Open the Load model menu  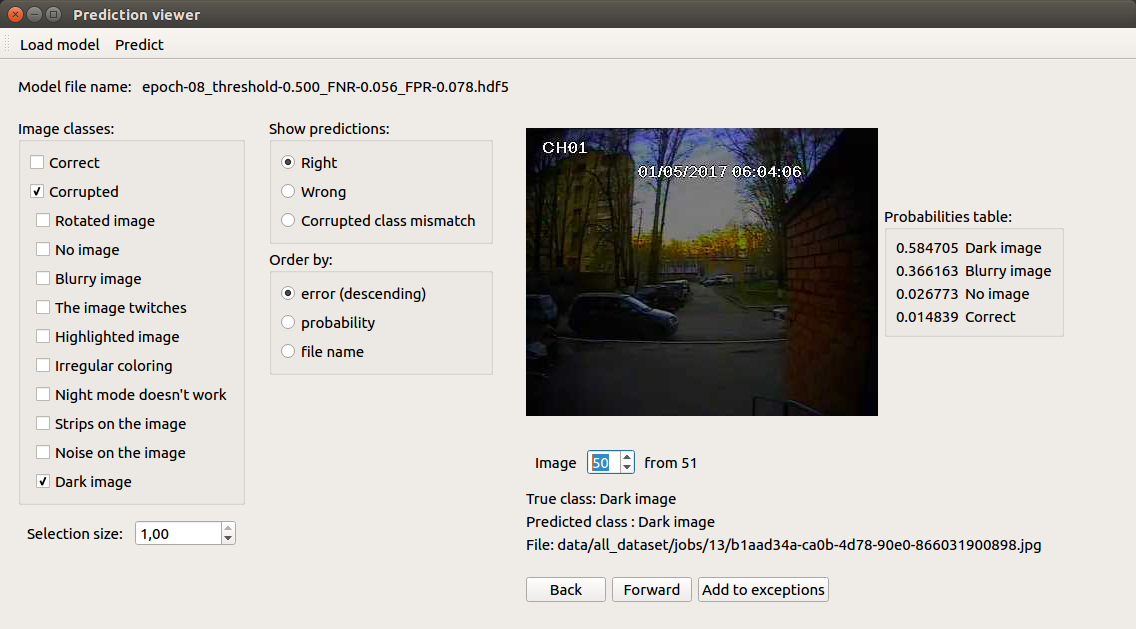click(59, 45)
